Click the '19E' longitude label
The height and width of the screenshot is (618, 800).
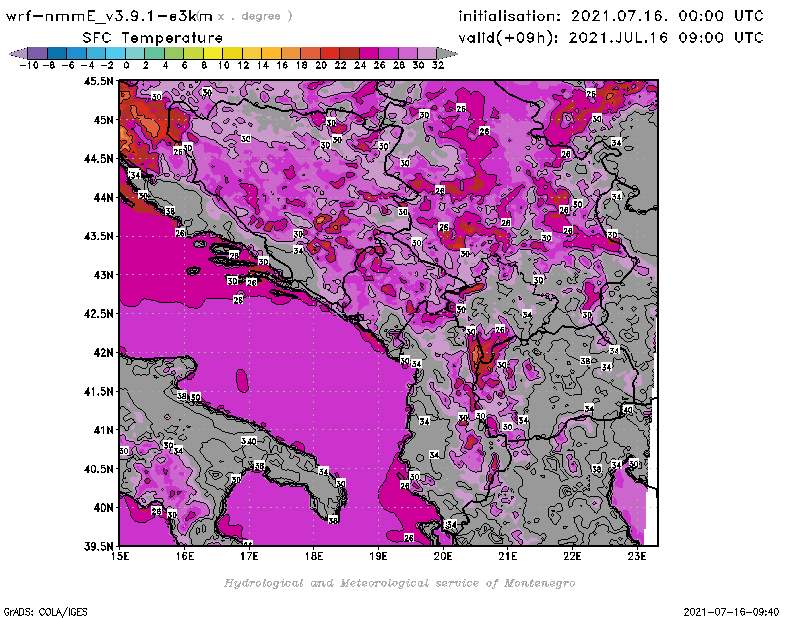(378, 556)
